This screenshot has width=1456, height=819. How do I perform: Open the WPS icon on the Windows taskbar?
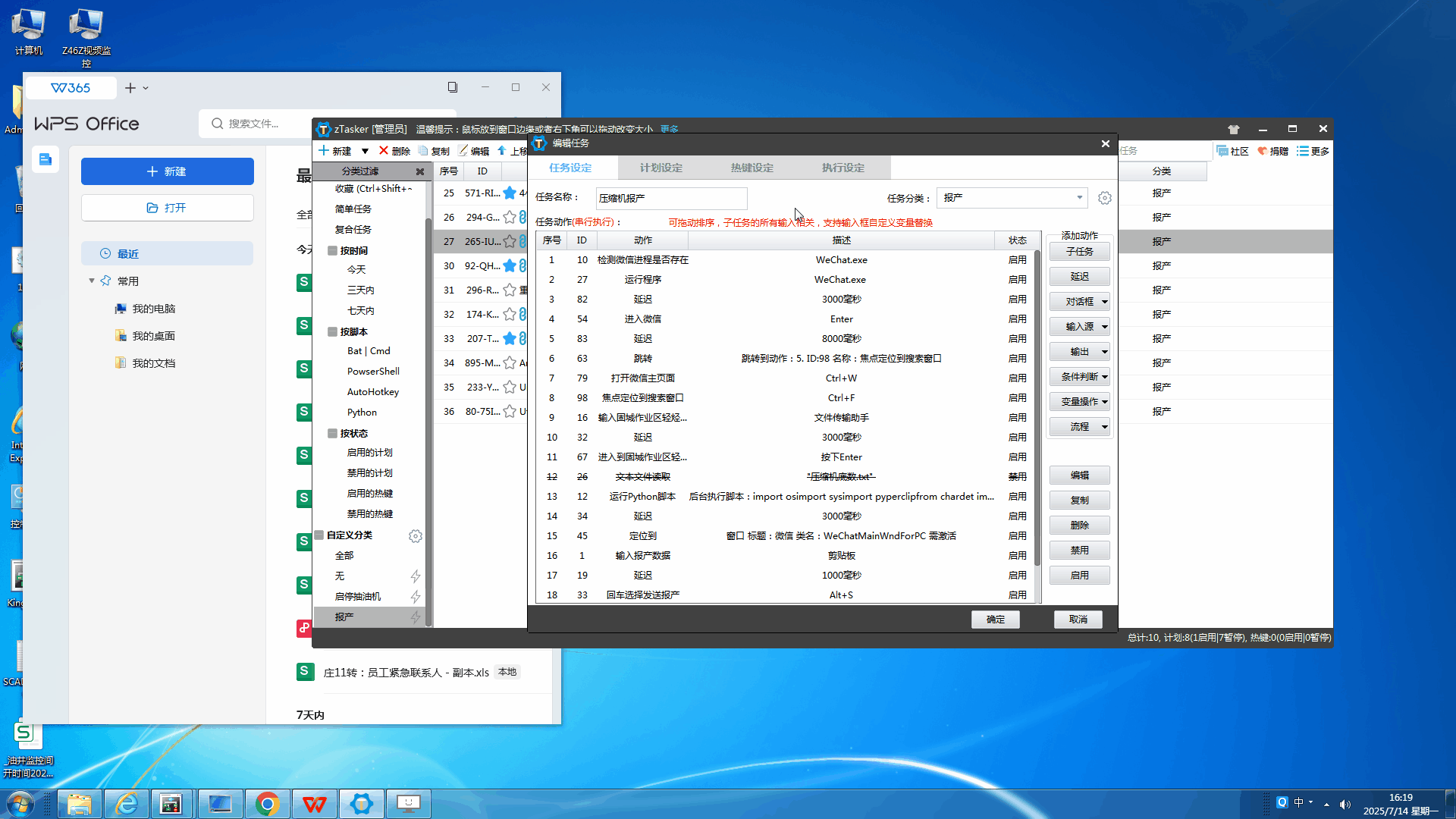tap(315, 804)
